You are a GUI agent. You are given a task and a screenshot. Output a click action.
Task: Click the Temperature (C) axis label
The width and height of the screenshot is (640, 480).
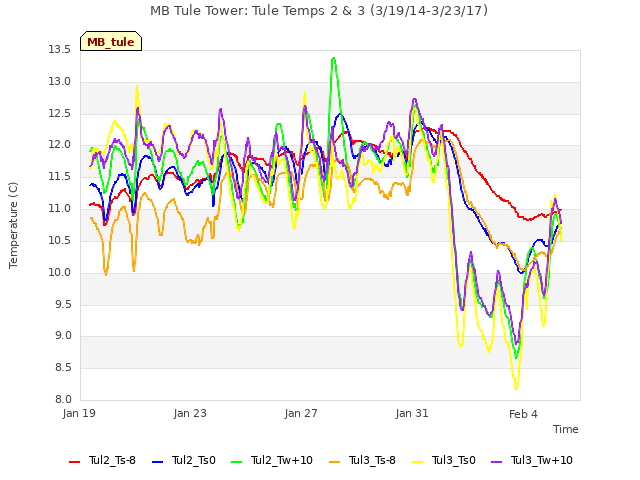[x=13, y=225]
